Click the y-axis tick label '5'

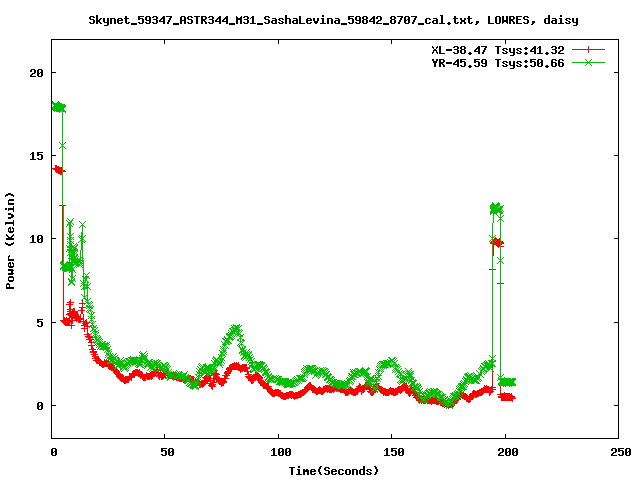(40, 323)
